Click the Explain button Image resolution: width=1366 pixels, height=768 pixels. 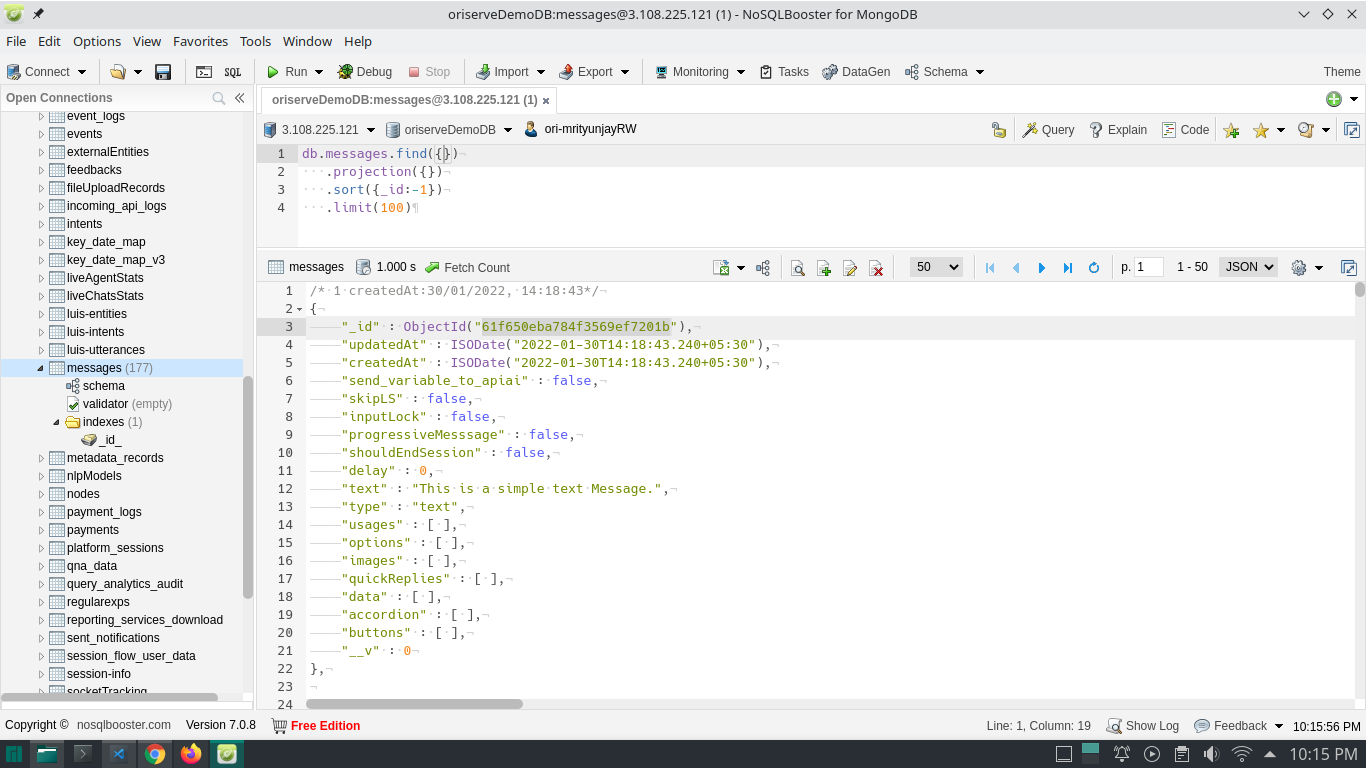(x=1118, y=130)
